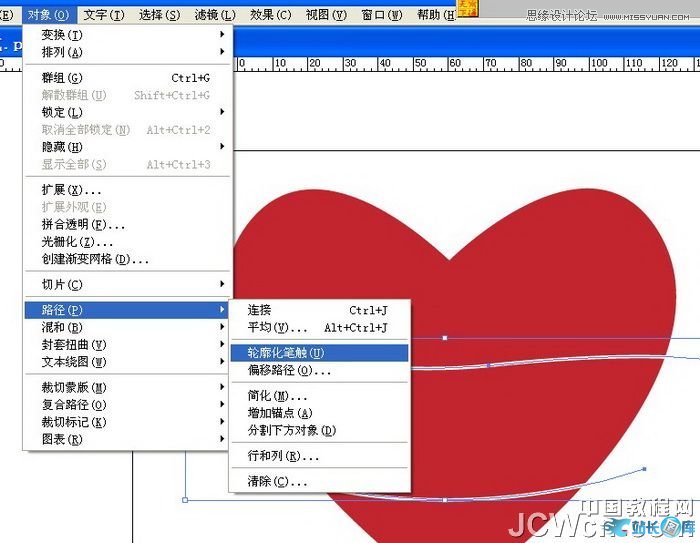Choose 偏移路径(O)... from the submenu
The height and width of the screenshot is (543, 700).
[289, 370]
